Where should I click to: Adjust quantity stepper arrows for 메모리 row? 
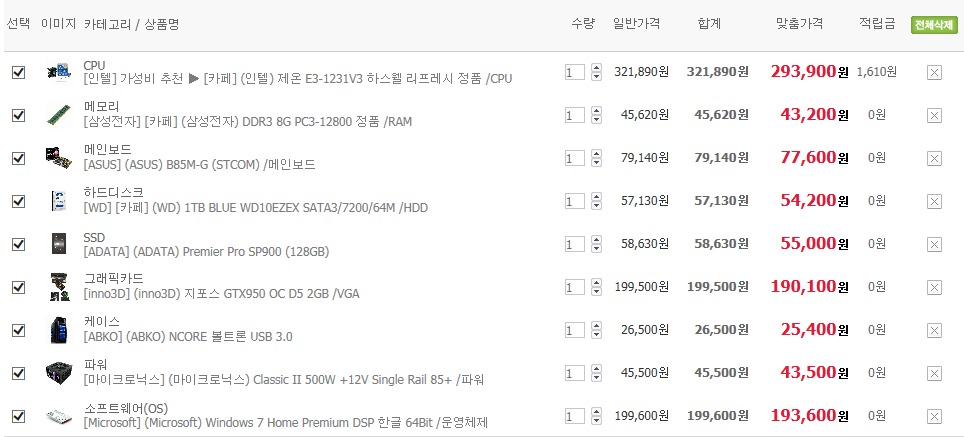click(596, 116)
